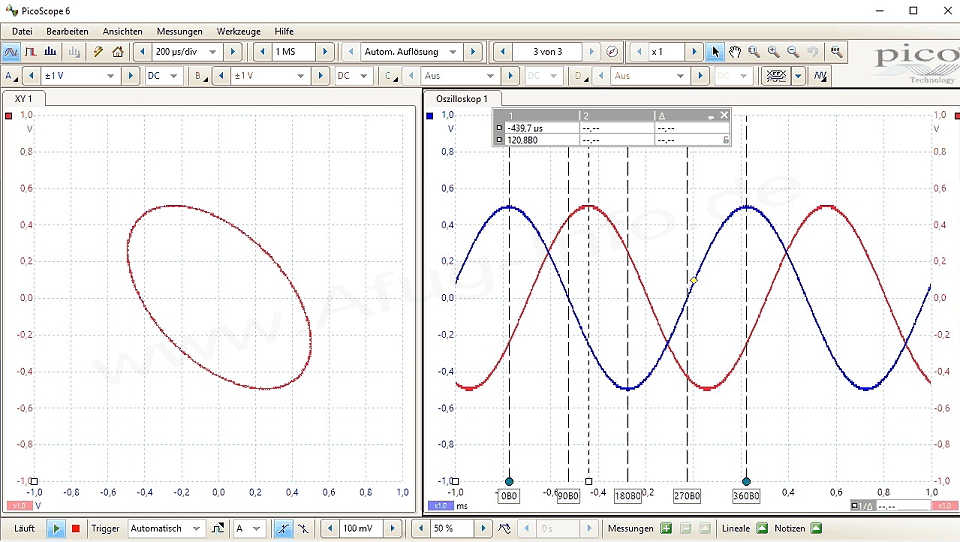Start capture with green play button
Screen dimensions: 960x542
(x=56, y=529)
